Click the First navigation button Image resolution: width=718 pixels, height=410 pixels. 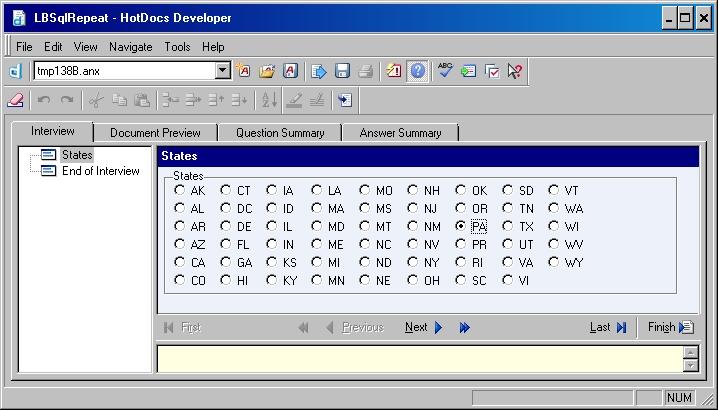(182, 327)
